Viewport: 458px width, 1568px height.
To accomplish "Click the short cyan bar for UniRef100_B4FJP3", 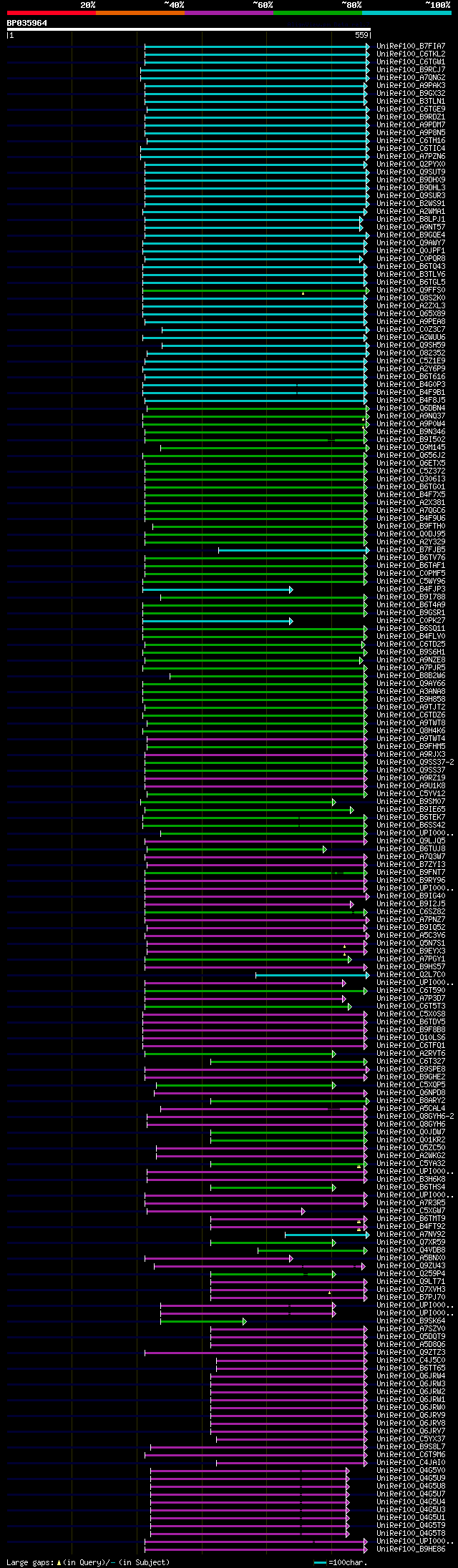I will pos(218,589).
